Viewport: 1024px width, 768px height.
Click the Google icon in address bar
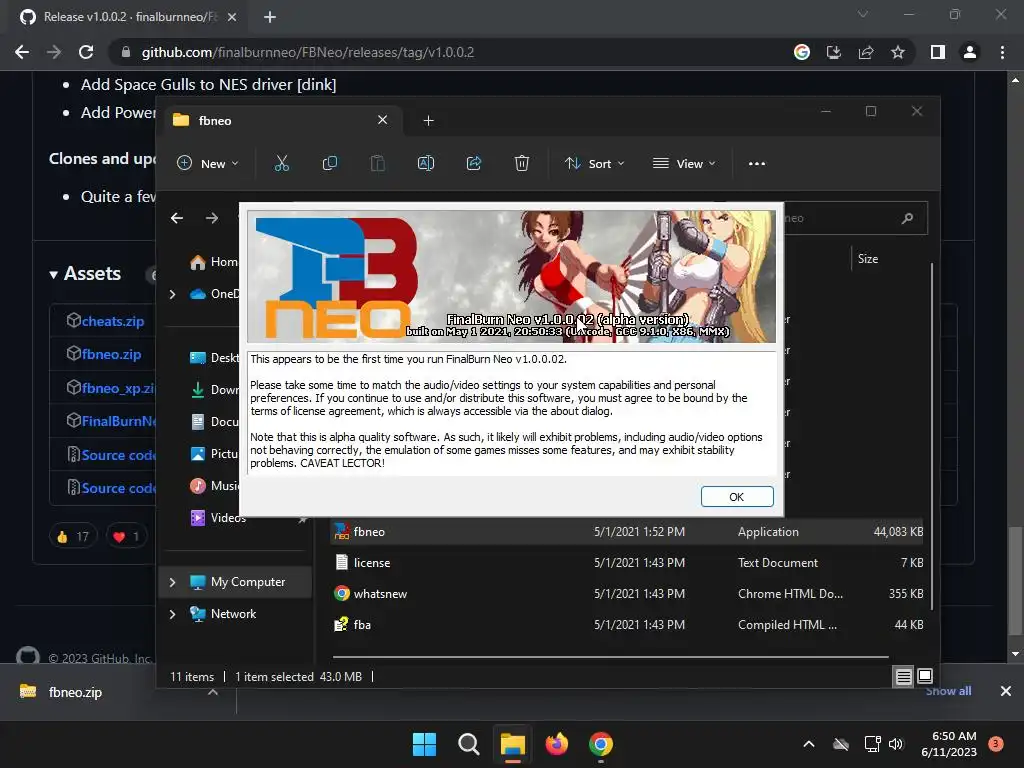pos(802,52)
